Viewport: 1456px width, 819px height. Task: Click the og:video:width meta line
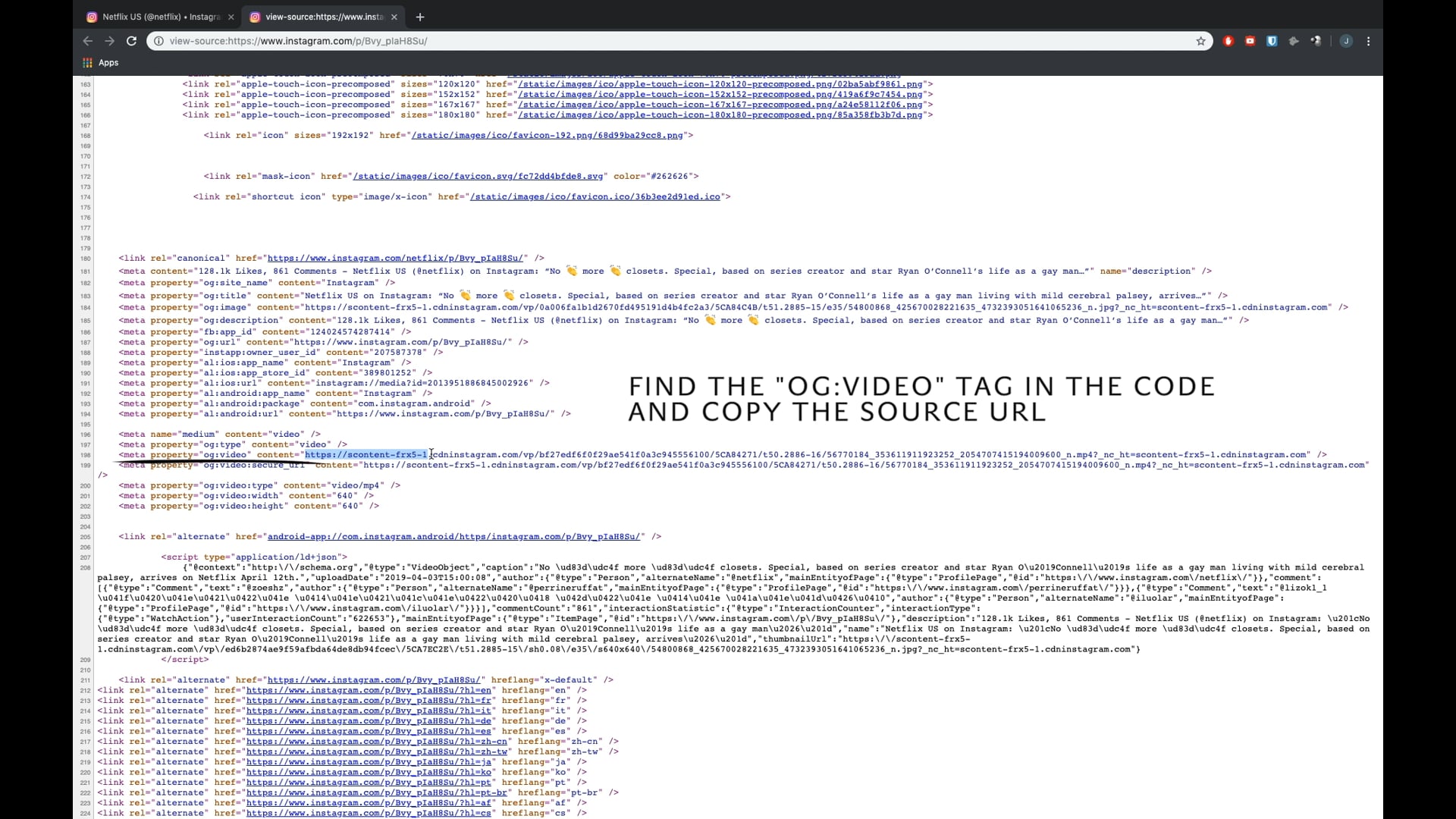[x=246, y=496]
